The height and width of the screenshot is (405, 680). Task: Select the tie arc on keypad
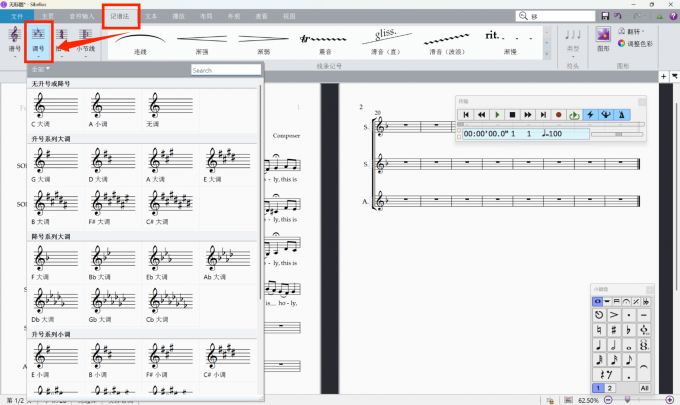point(644,367)
